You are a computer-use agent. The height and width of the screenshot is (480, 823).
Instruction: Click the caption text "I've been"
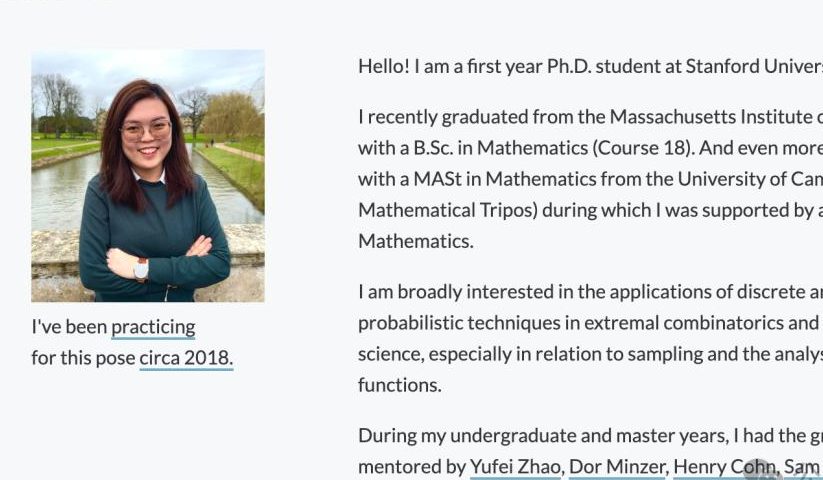[68, 327]
